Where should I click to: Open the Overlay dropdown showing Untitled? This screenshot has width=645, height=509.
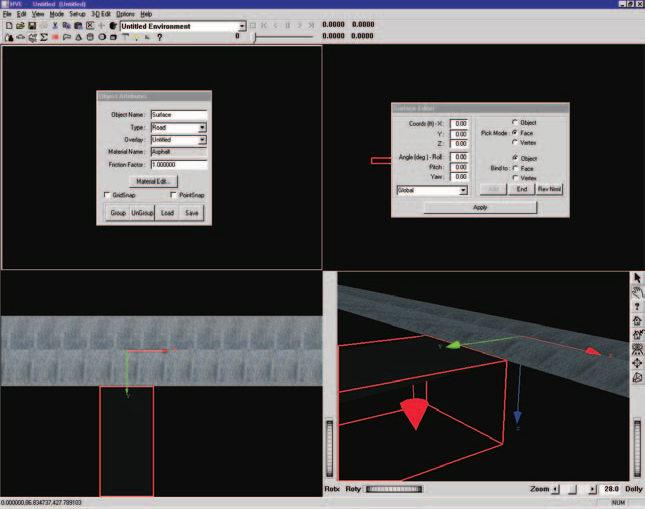point(202,140)
